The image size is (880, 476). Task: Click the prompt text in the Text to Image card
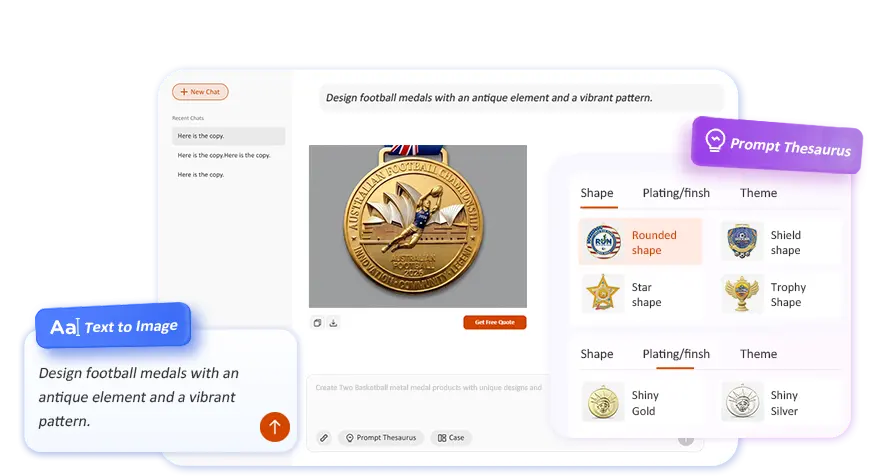pyautogui.click(x=139, y=397)
